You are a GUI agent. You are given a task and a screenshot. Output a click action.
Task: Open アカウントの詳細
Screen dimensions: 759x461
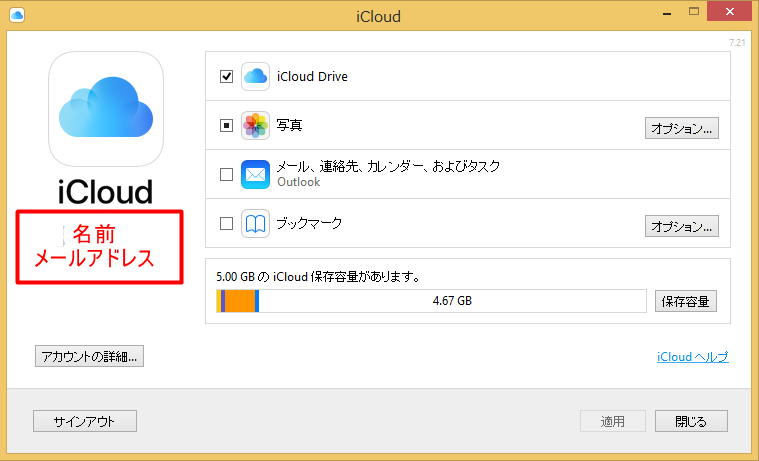tap(90, 356)
